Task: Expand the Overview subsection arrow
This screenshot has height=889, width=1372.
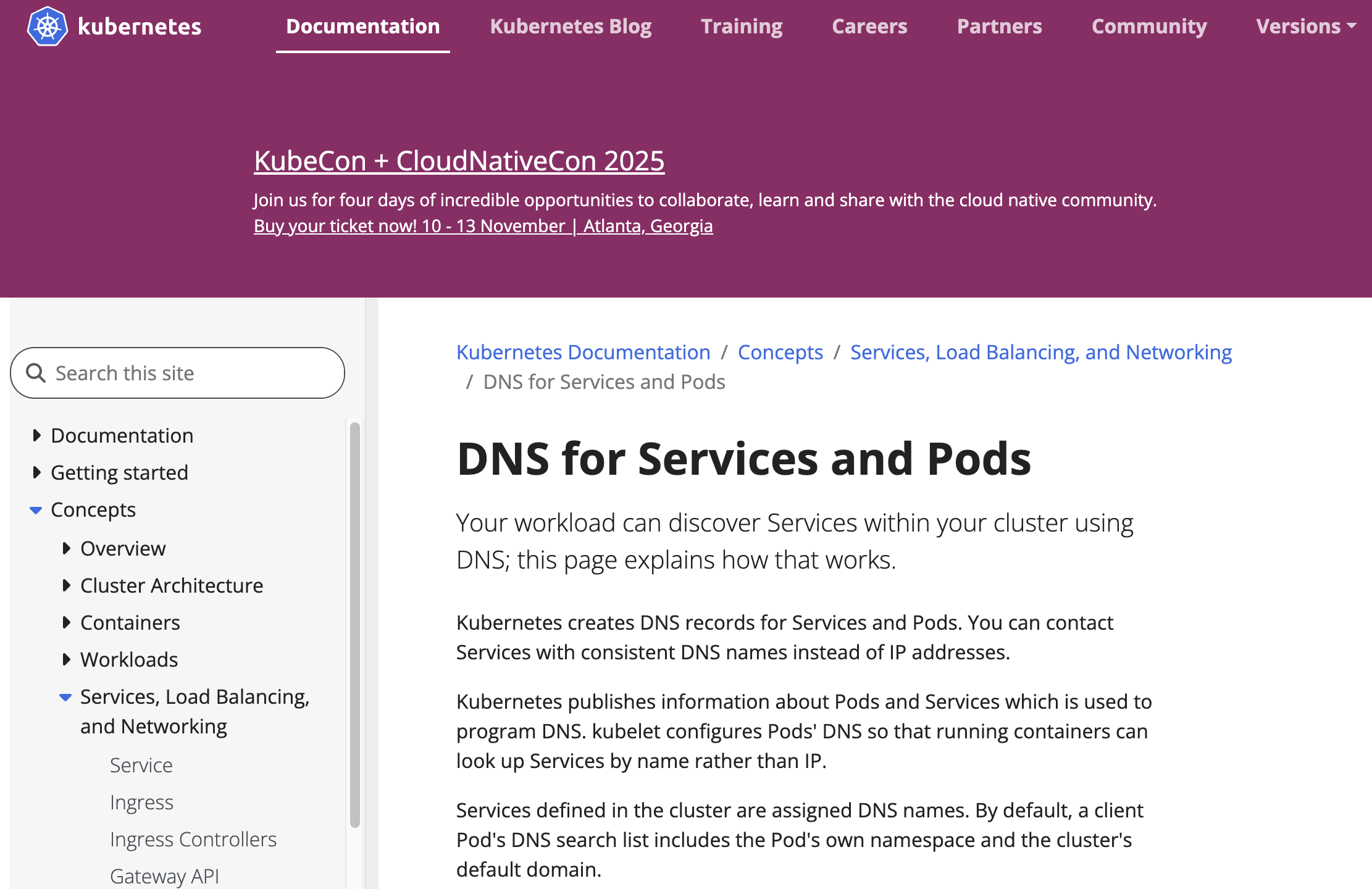Action: [x=66, y=548]
